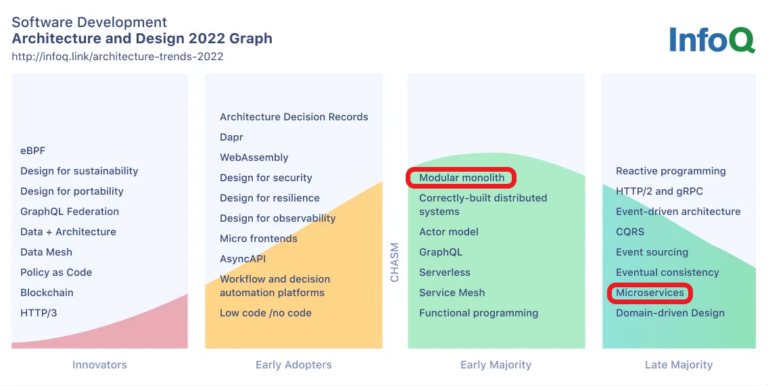Image resolution: width=768 pixels, height=386 pixels.
Task: Click the InfoQ logo
Action: point(712,40)
